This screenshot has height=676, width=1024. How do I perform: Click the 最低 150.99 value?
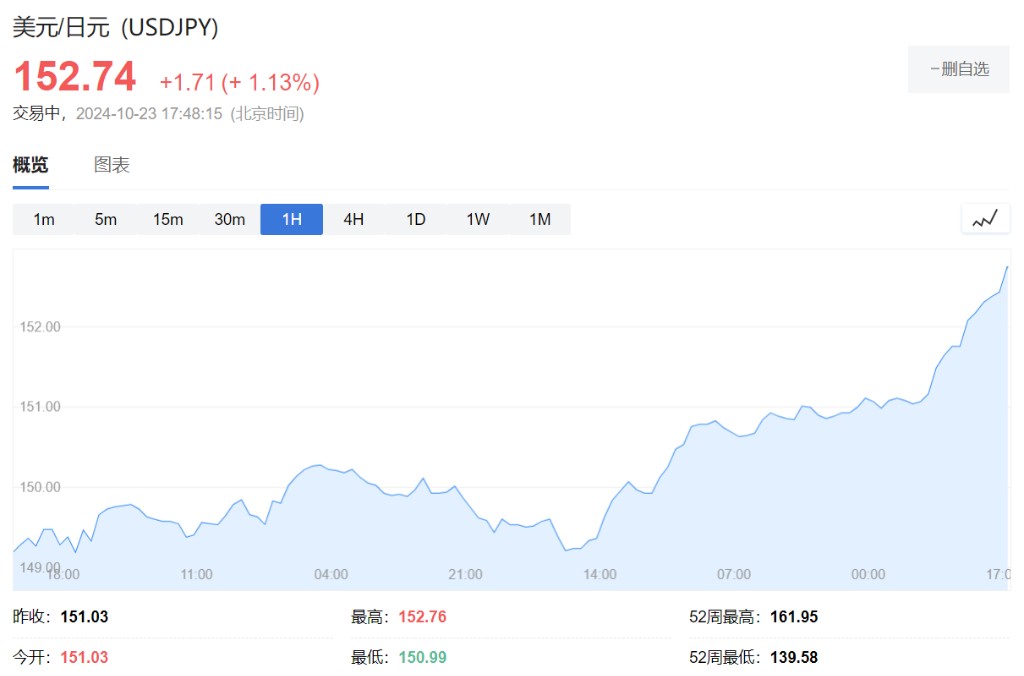point(422,657)
